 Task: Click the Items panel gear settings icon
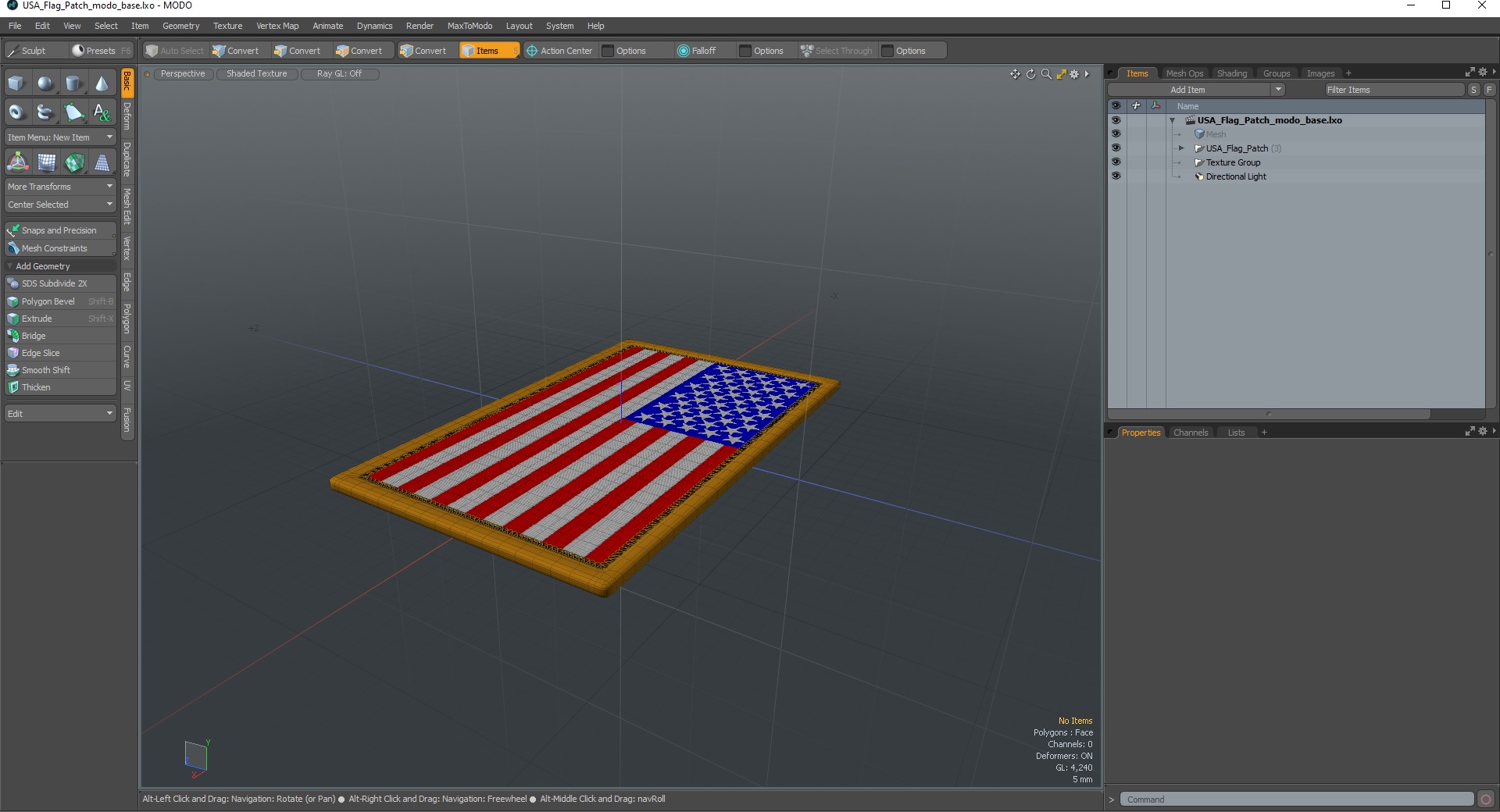point(1483,72)
